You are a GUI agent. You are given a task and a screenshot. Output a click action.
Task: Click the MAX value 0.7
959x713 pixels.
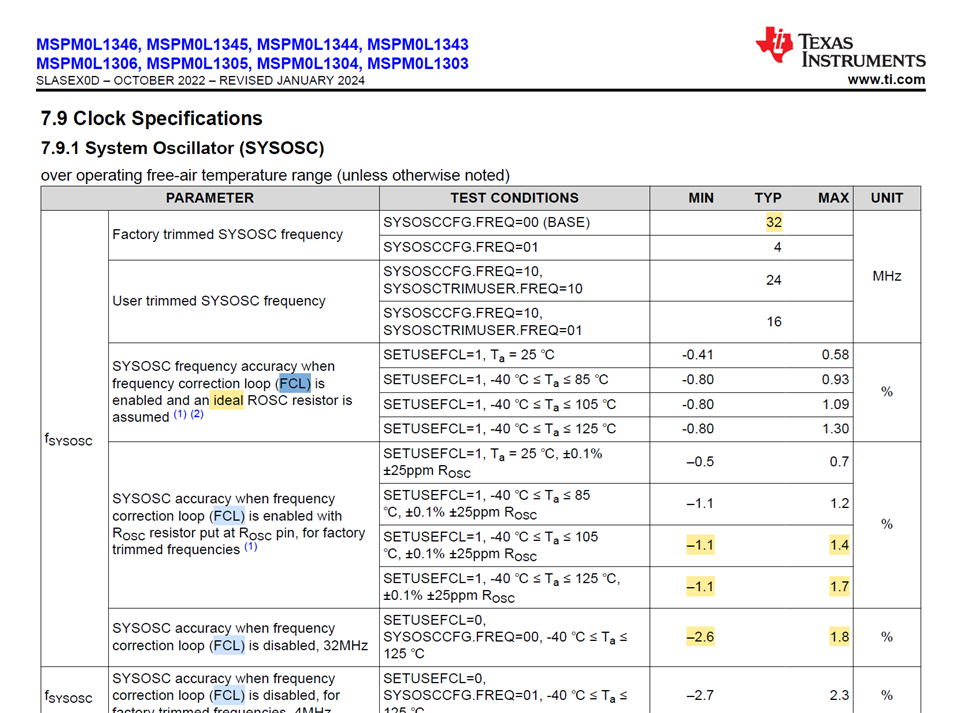pos(839,462)
